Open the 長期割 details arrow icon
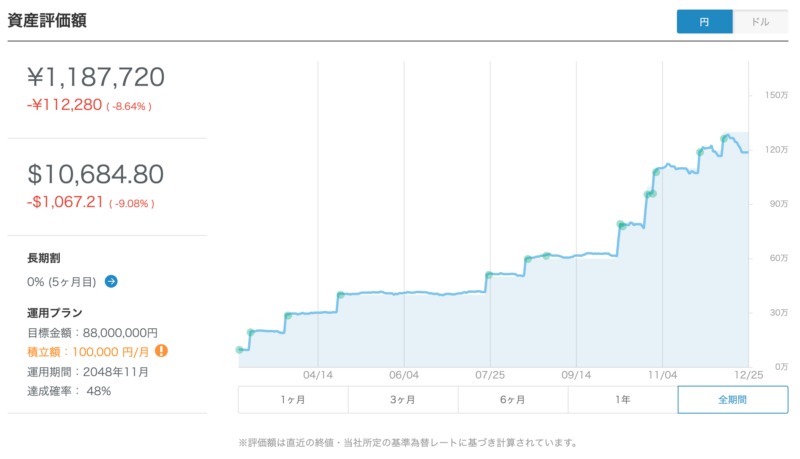This screenshot has height=459, width=800. click(x=111, y=282)
